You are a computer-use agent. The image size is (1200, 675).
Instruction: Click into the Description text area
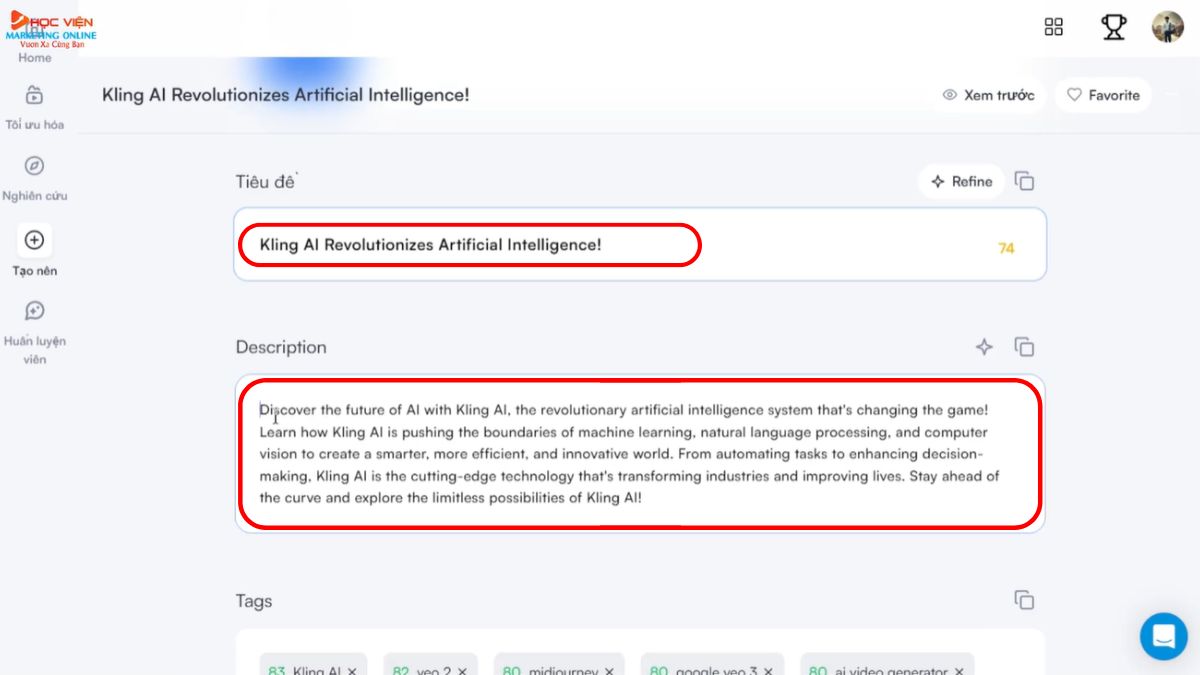tap(640, 453)
